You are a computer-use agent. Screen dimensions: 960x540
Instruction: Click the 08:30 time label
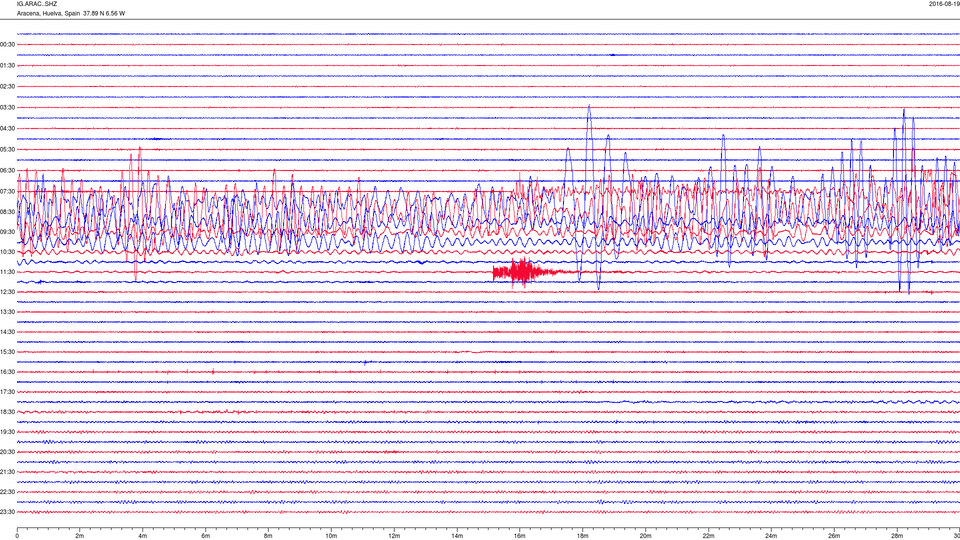(7, 212)
